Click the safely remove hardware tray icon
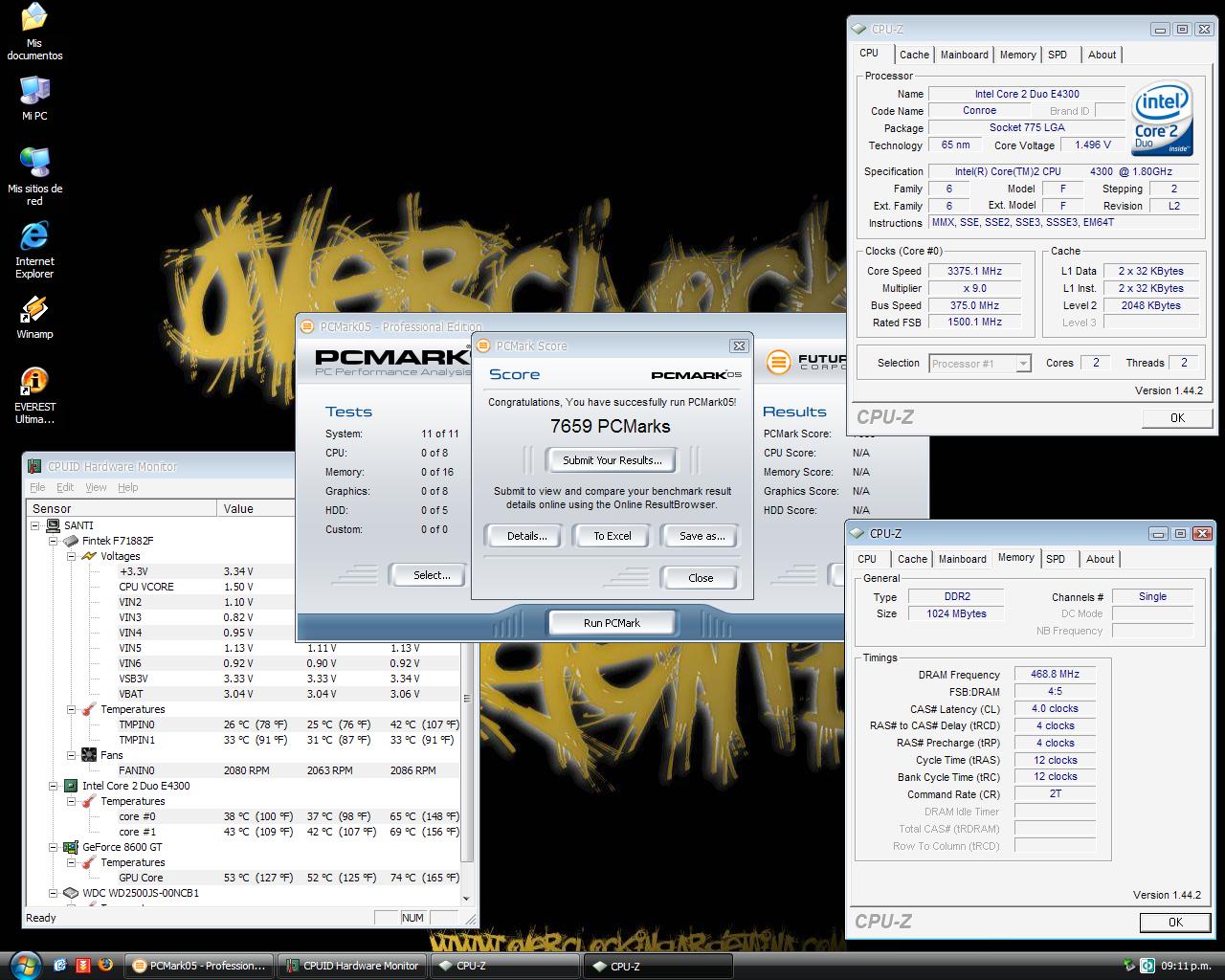The height and width of the screenshot is (980, 1225). coord(1129,966)
